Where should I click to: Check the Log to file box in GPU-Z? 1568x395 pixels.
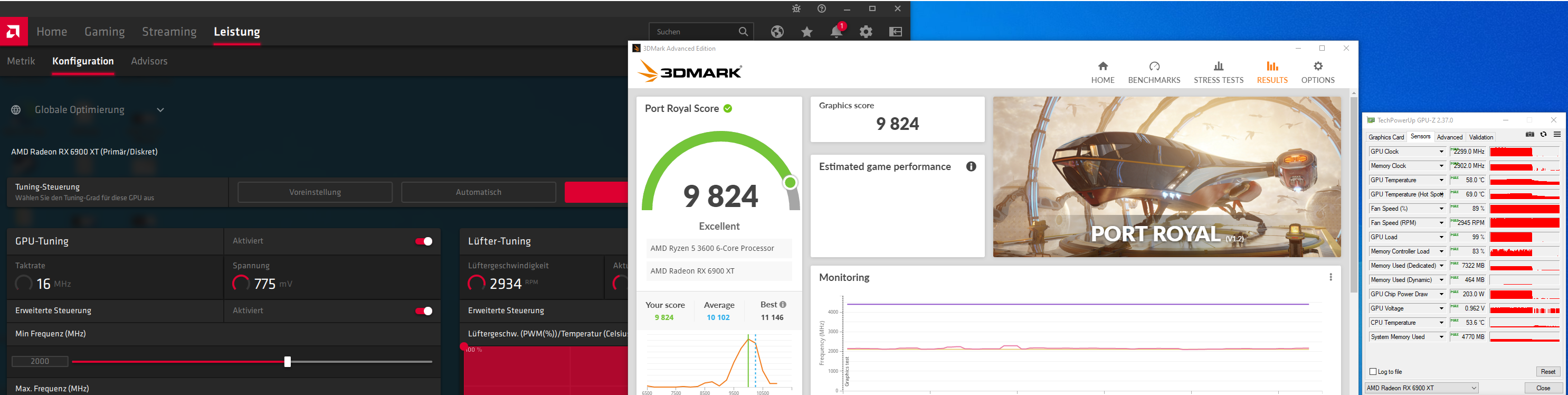coord(1373,372)
